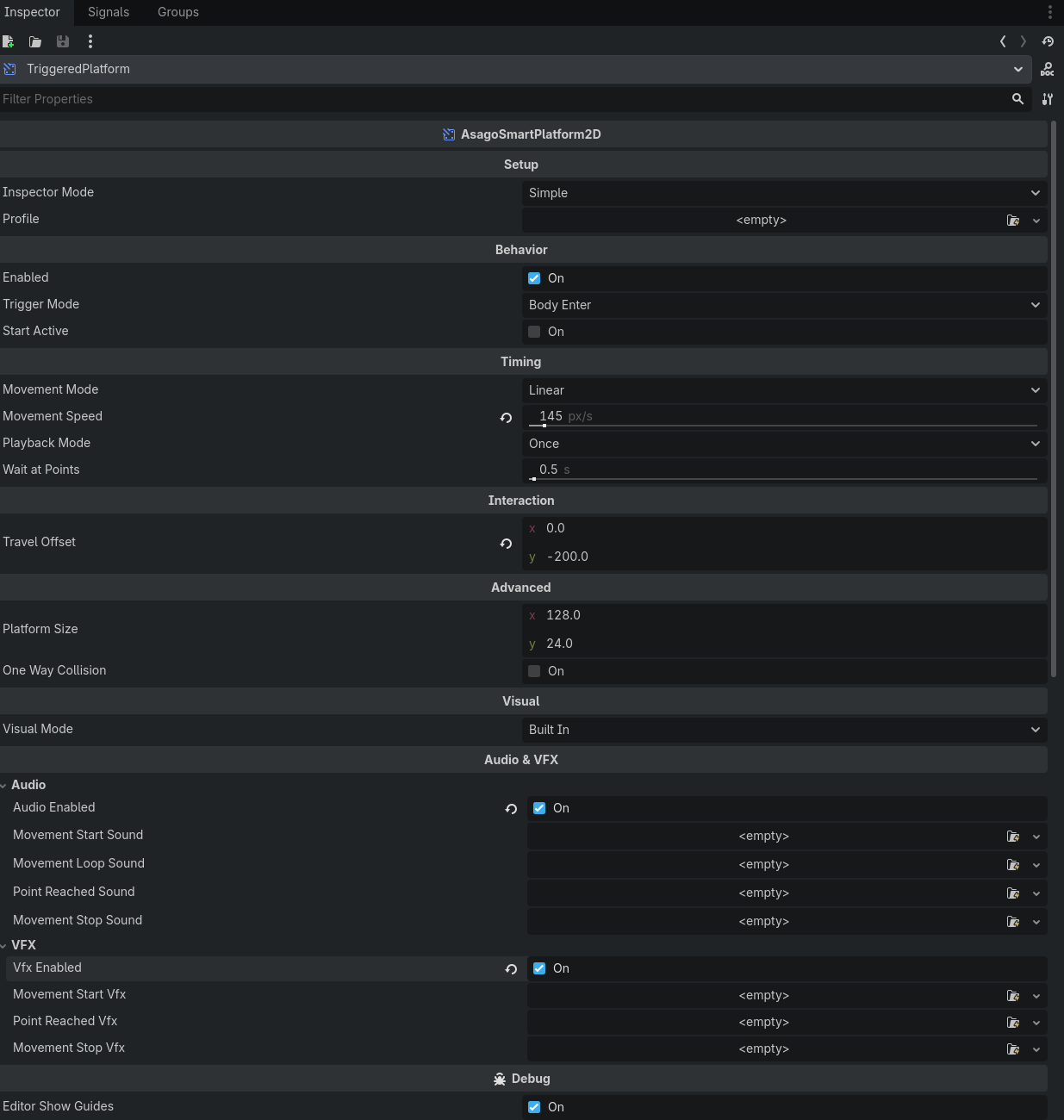This screenshot has width=1064, height=1120.
Task: Open inspector property settings tools icon
Action: click(x=1048, y=99)
